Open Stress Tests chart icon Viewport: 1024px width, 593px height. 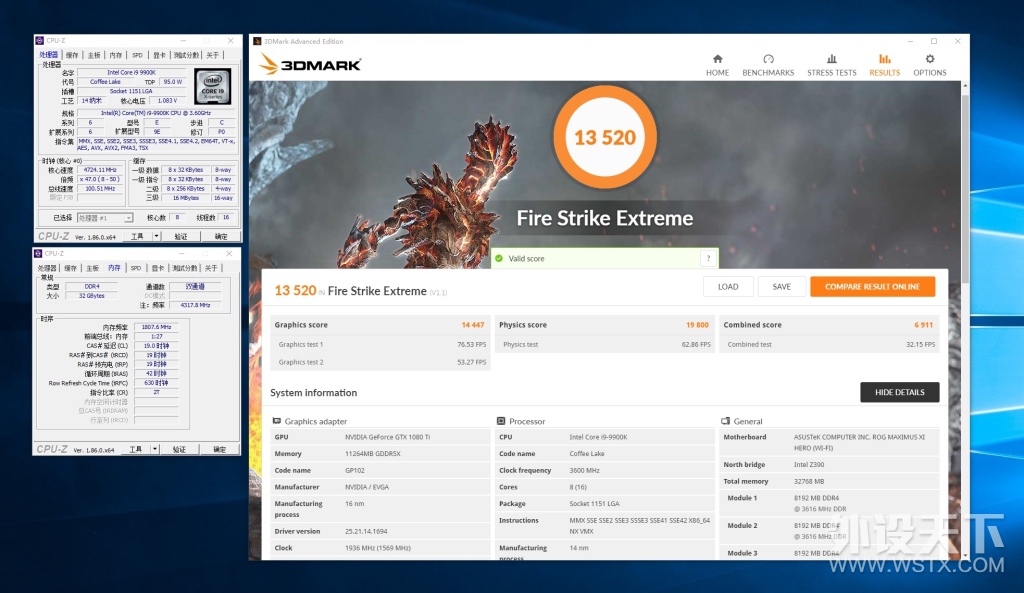pyautogui.click(x=831, y=59)
